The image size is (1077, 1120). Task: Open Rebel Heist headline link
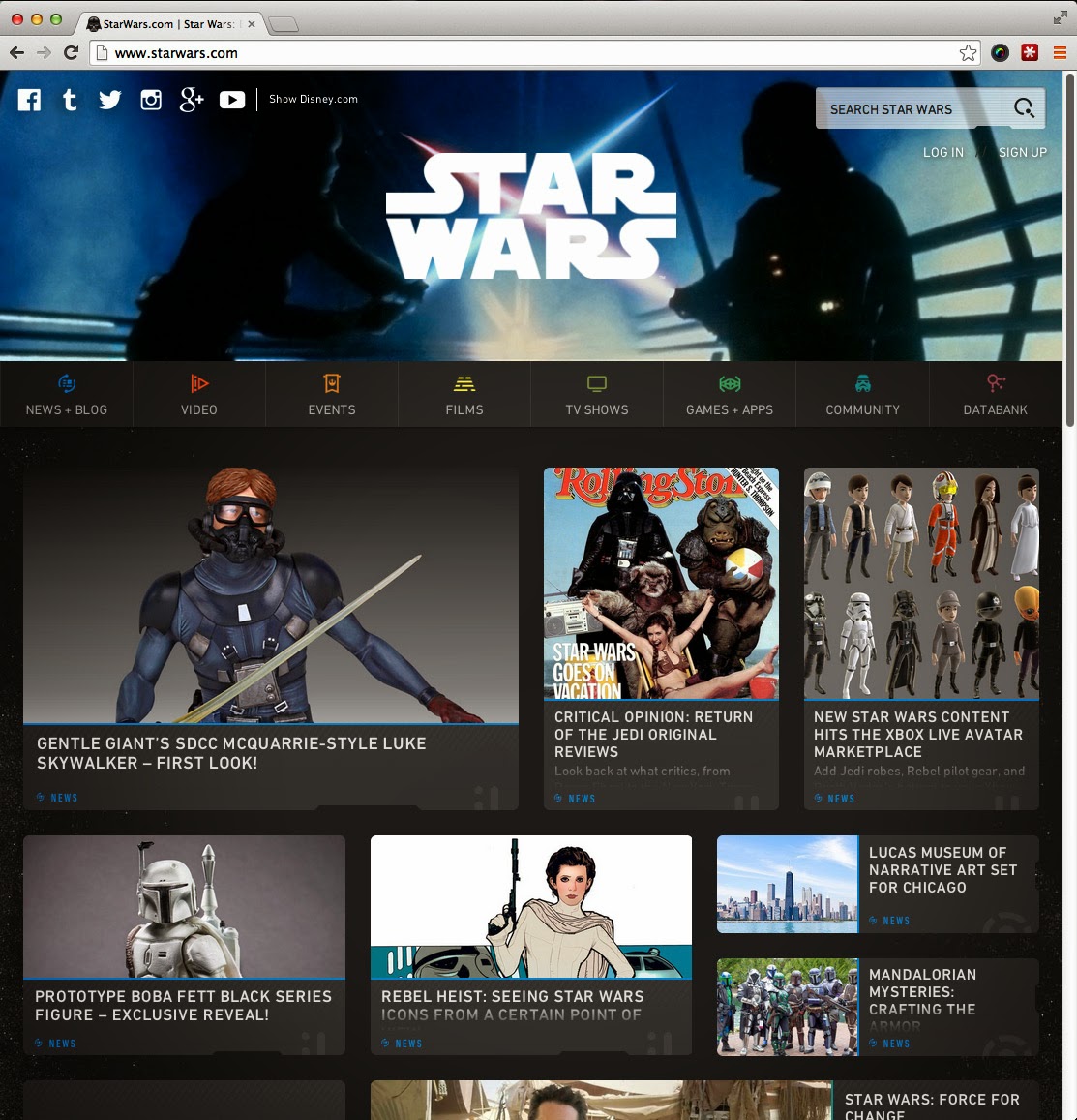point(512,1005)
